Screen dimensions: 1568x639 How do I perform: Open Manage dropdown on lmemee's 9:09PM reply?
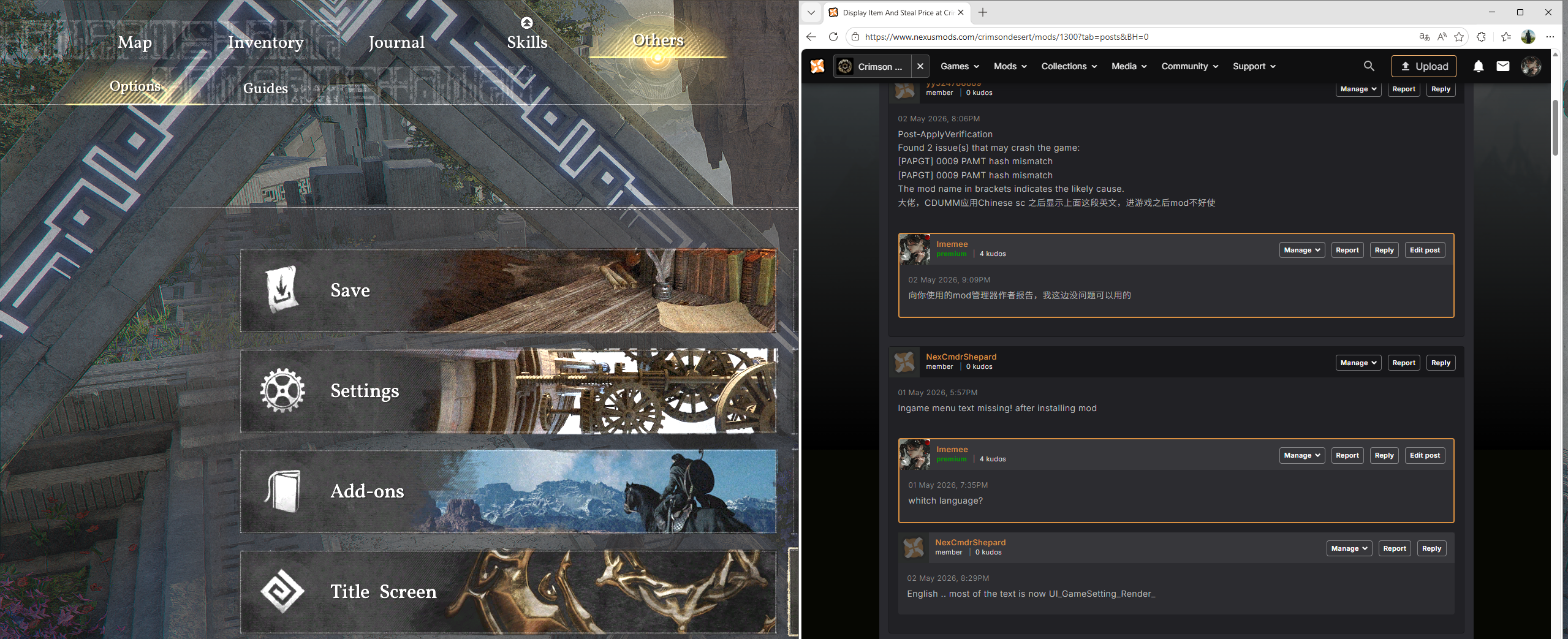coord(1302,250)
